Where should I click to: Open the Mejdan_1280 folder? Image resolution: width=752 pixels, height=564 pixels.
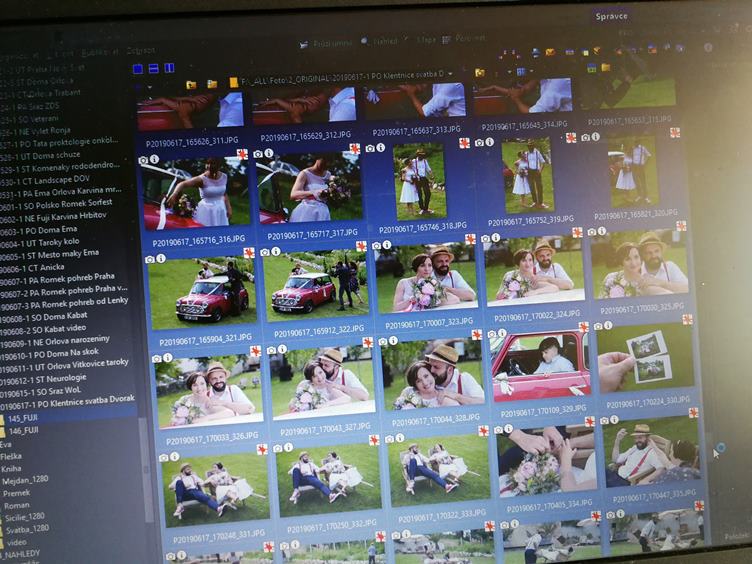25,480
